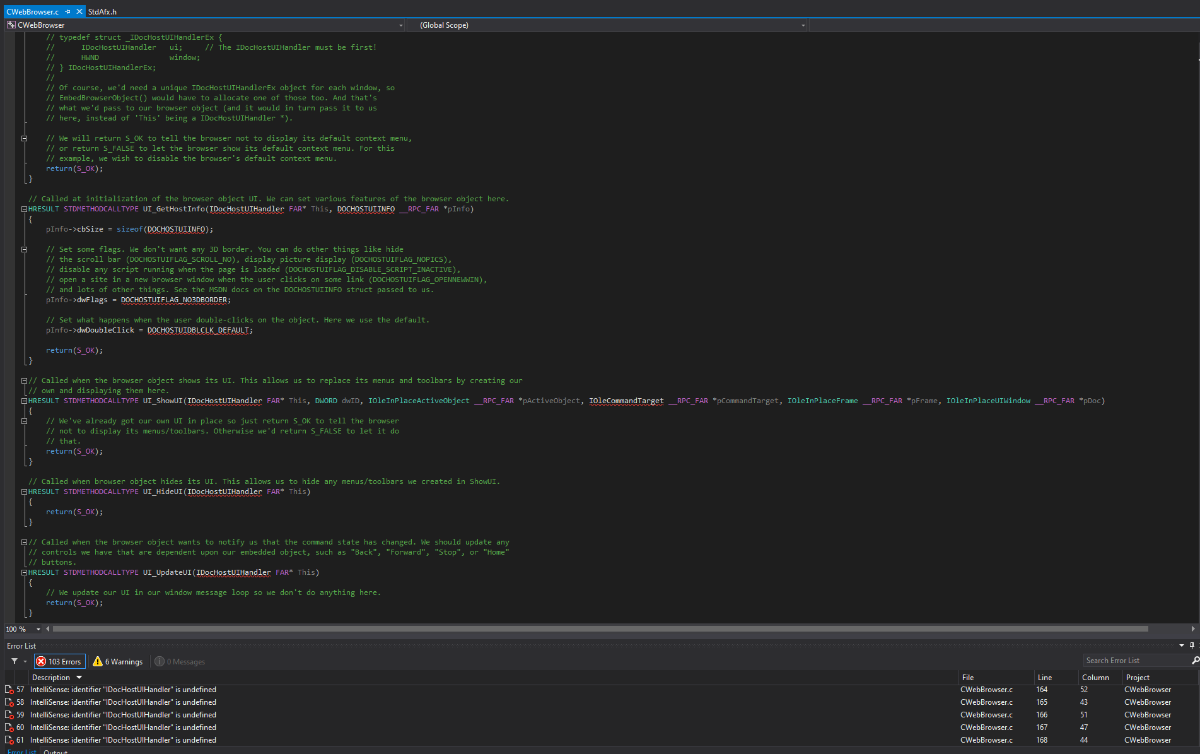Click the Error List search magnifier icon
This screenshot has width=1200, height=754.
(1195, 660)
